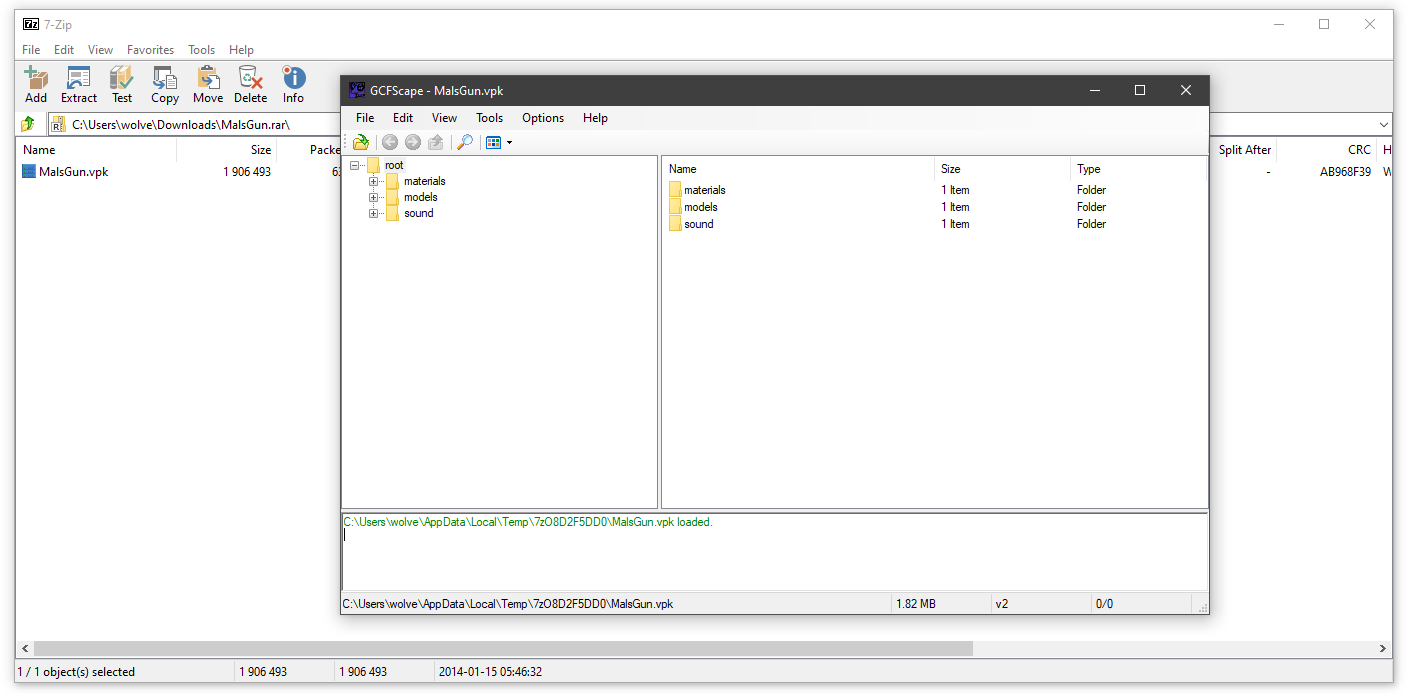
Task: Sort GCFScape list by Type column
Action: [x=1138, y=169]
